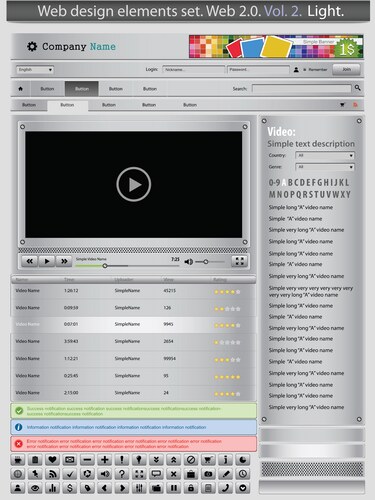The height and width of the screenshot is (500, 375).
Task: Click the phone handset icon
Action: pos(225,488)
